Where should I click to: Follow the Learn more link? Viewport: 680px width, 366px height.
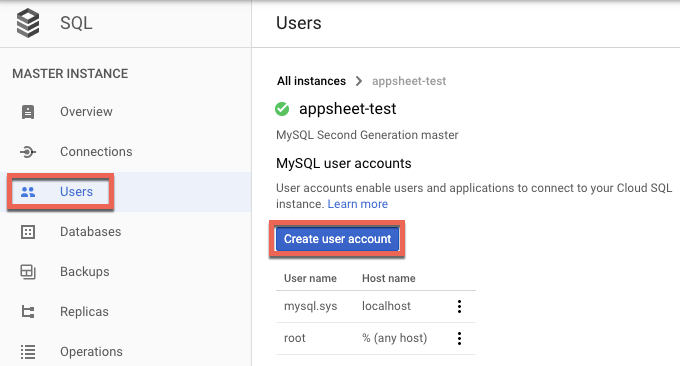(x=358, y=204)
